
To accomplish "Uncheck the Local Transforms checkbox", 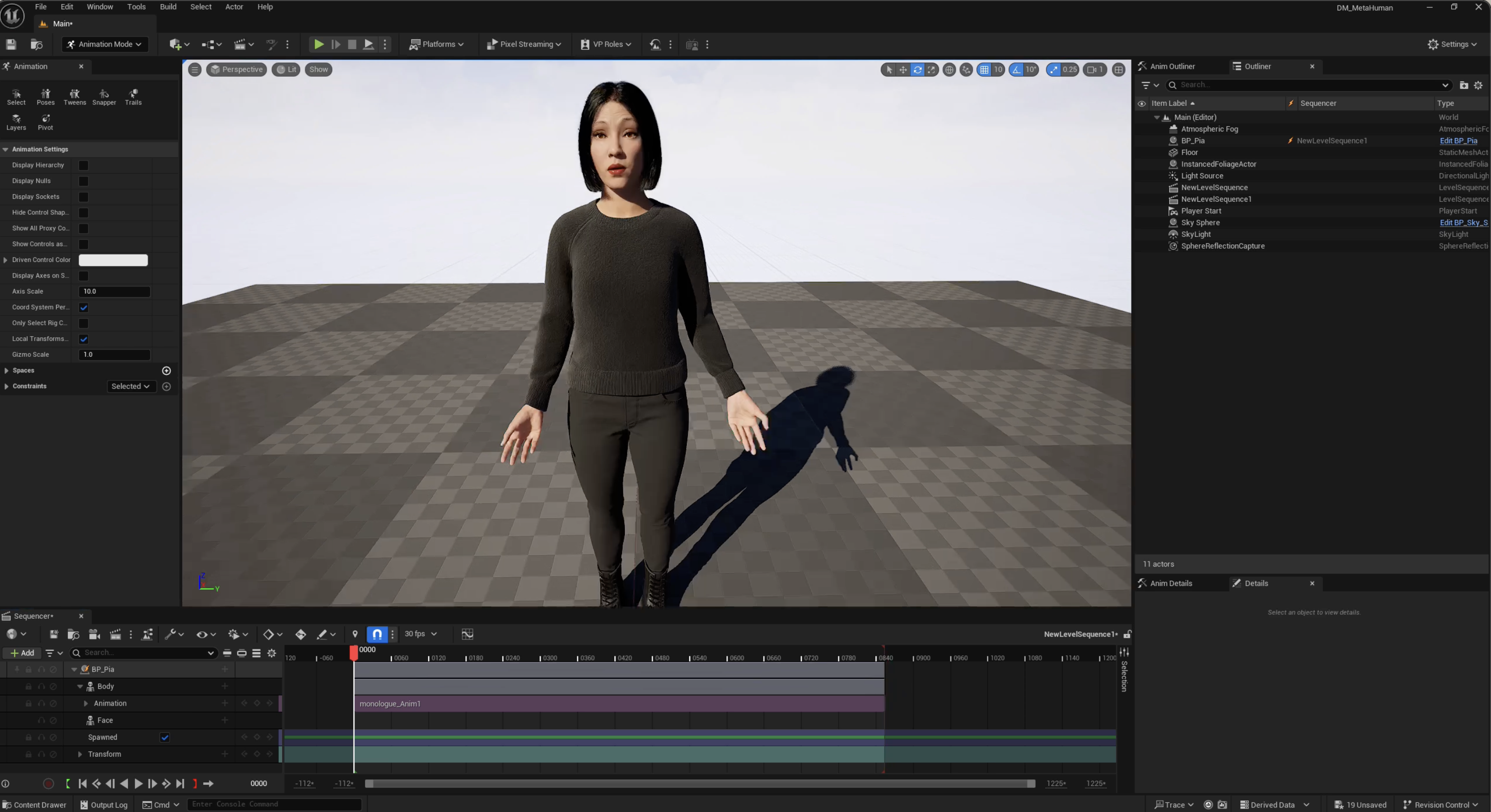I will (83, 339).
